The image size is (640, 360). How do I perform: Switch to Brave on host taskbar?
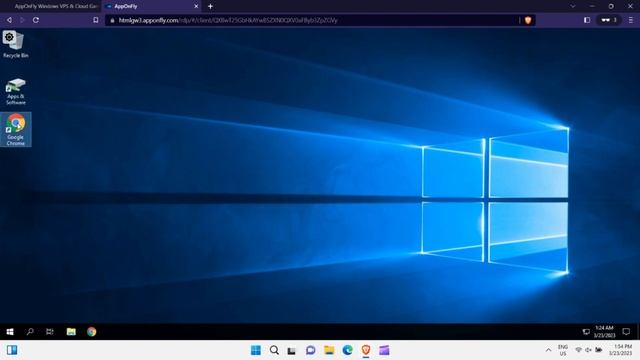(366, 350)
